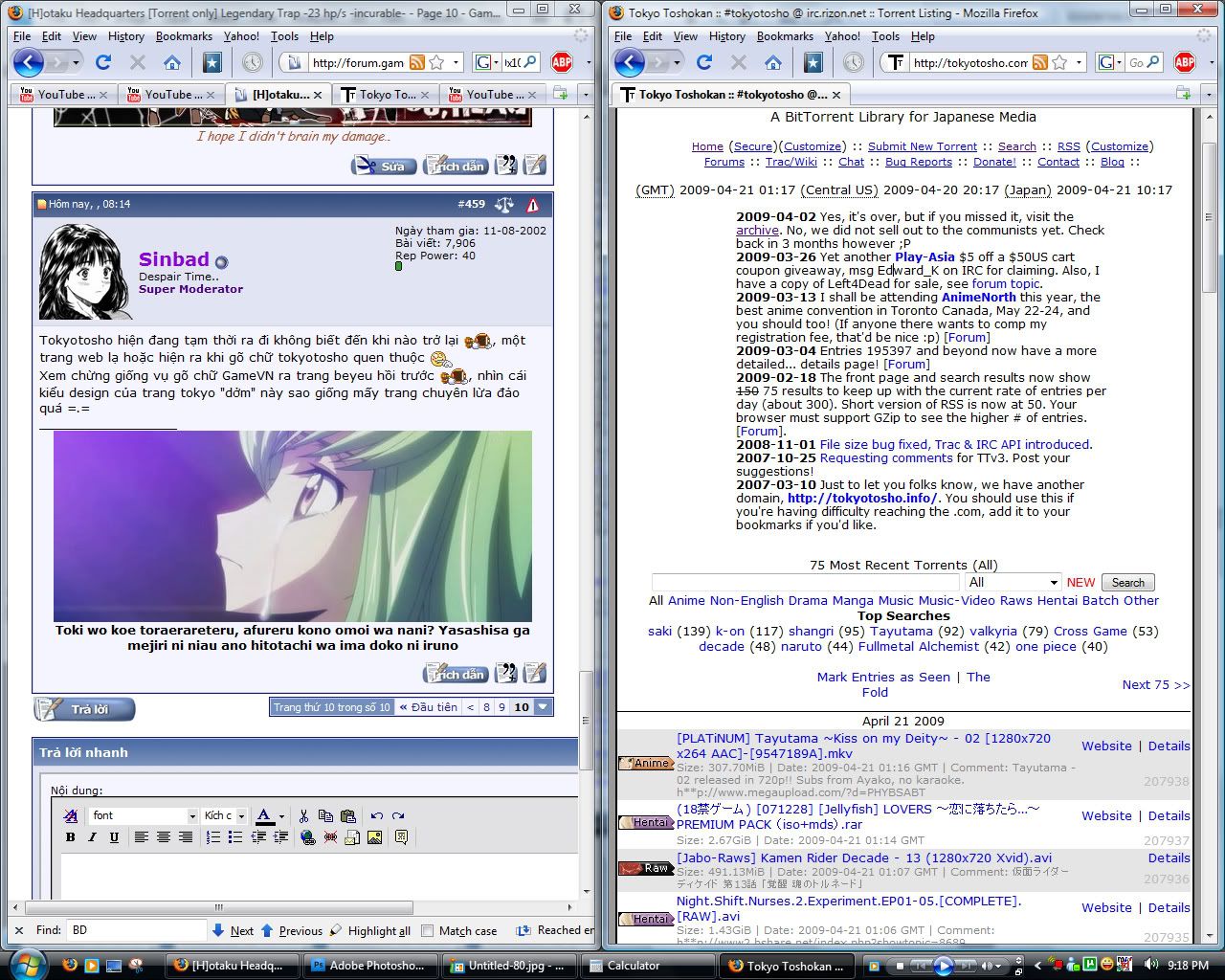This screenshot has height=980, width=1225.
Task: Click the vertical scrollbar of the forum page
Action: tap(587, 721)
